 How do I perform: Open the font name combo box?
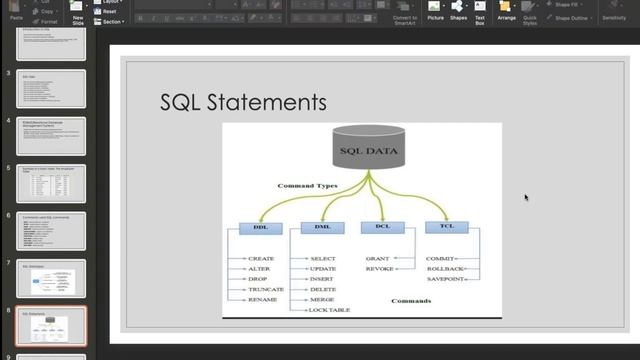[x=174, y=4]
